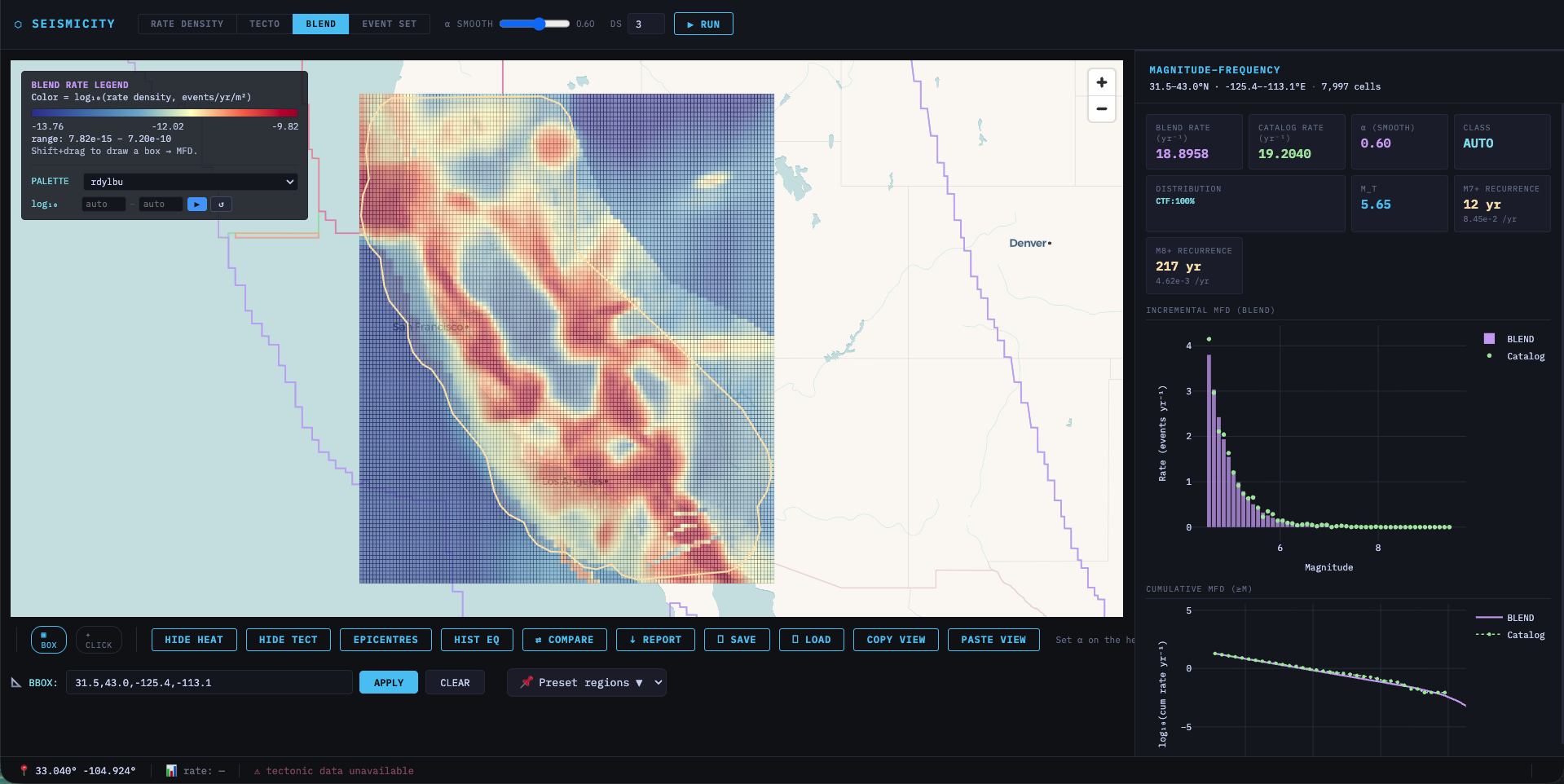Open Preset regions dropdown
This screenshot has width=1564, height=784.
(587, 683)
